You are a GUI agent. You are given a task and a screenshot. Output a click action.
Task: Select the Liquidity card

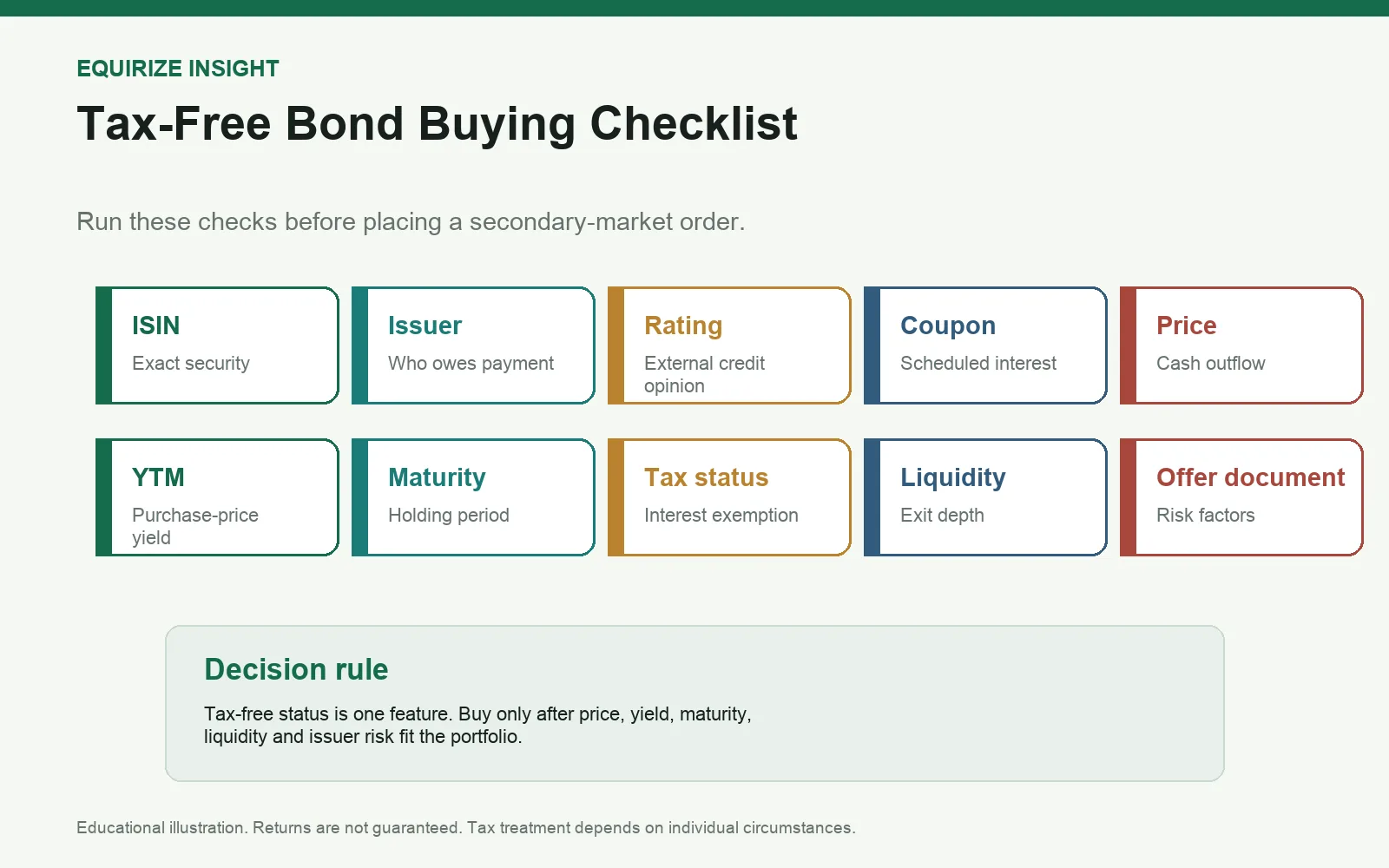[x=985, y=497]
